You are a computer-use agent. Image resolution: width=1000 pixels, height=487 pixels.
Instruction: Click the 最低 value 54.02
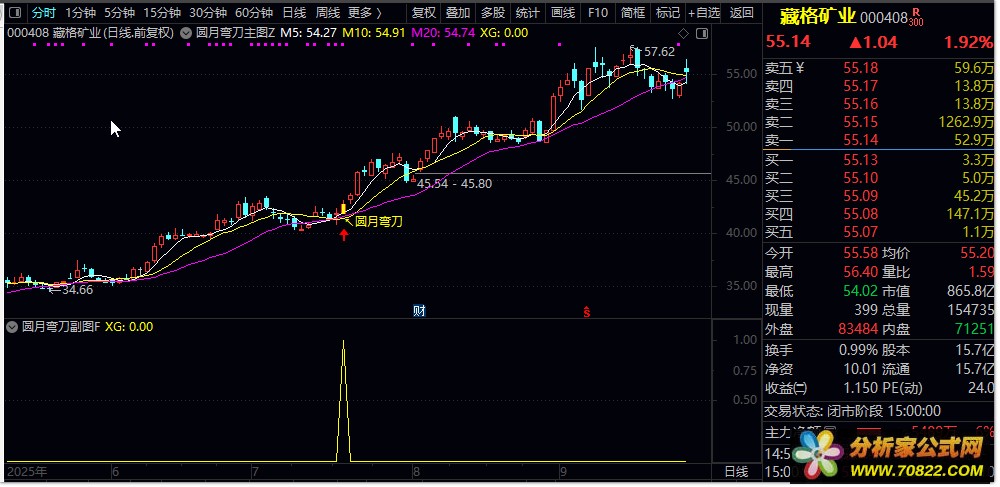coord(861,291)
